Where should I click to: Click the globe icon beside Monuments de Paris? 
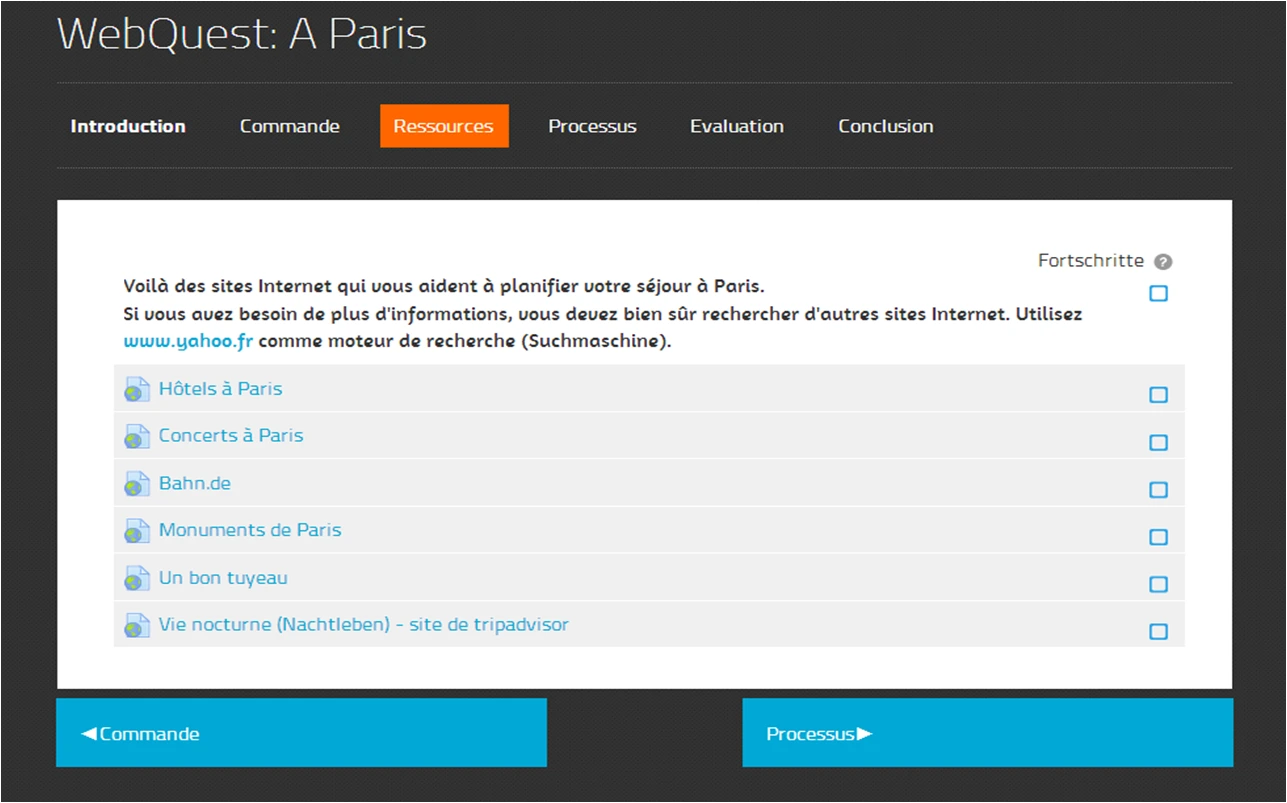click(x=137, y=532)
